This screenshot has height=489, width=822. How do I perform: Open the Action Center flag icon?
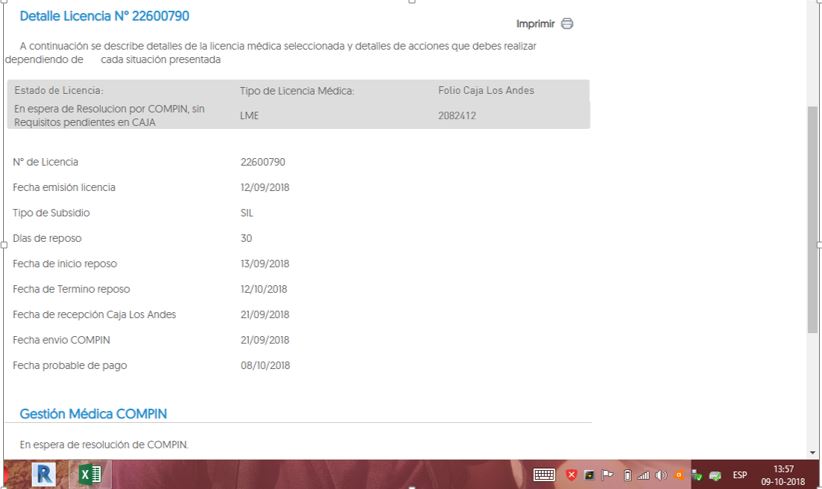(608, 475)
